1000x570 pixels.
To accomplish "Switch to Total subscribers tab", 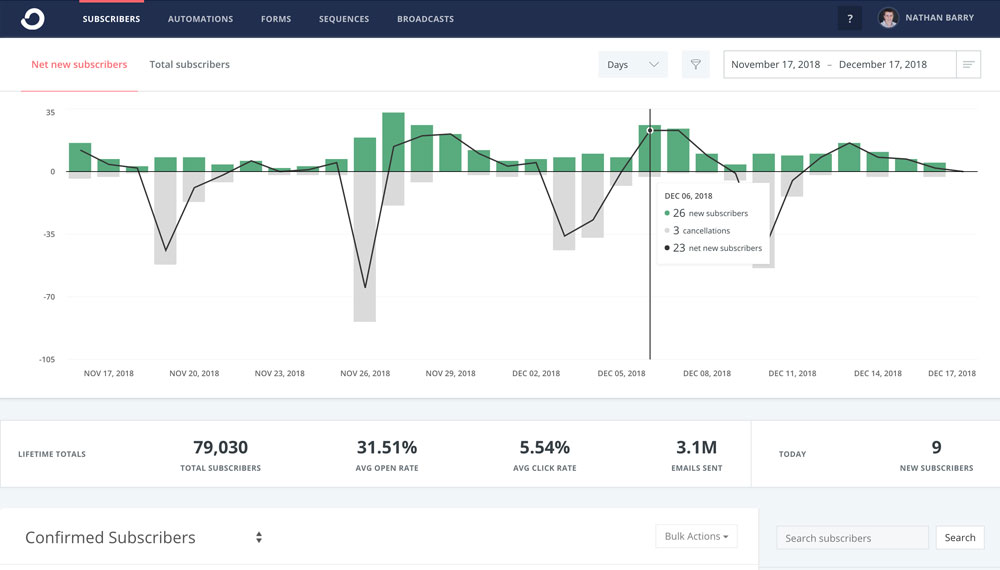I will 189,65.
